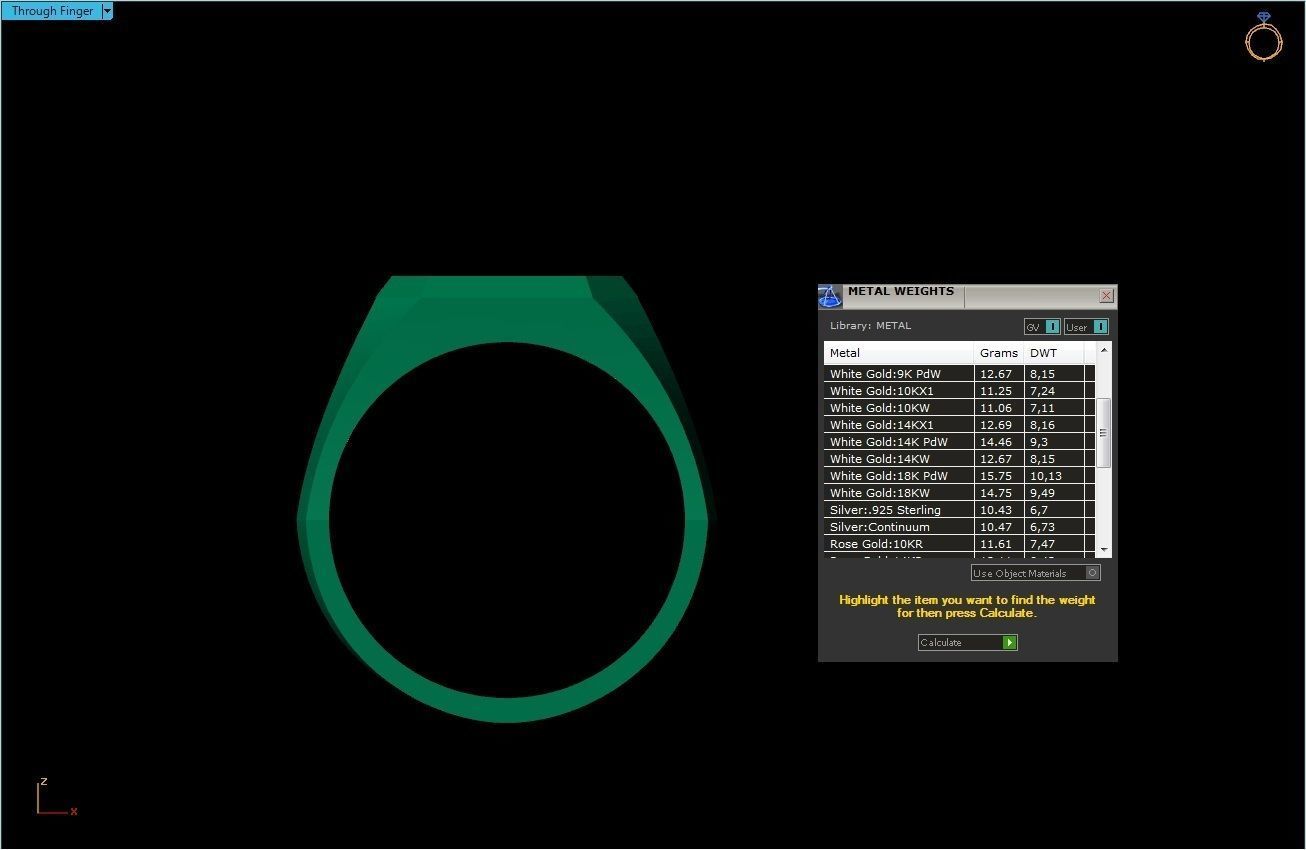
Task: Open the Through Finger viewport dropdown arrow
Action: (107, 11)
